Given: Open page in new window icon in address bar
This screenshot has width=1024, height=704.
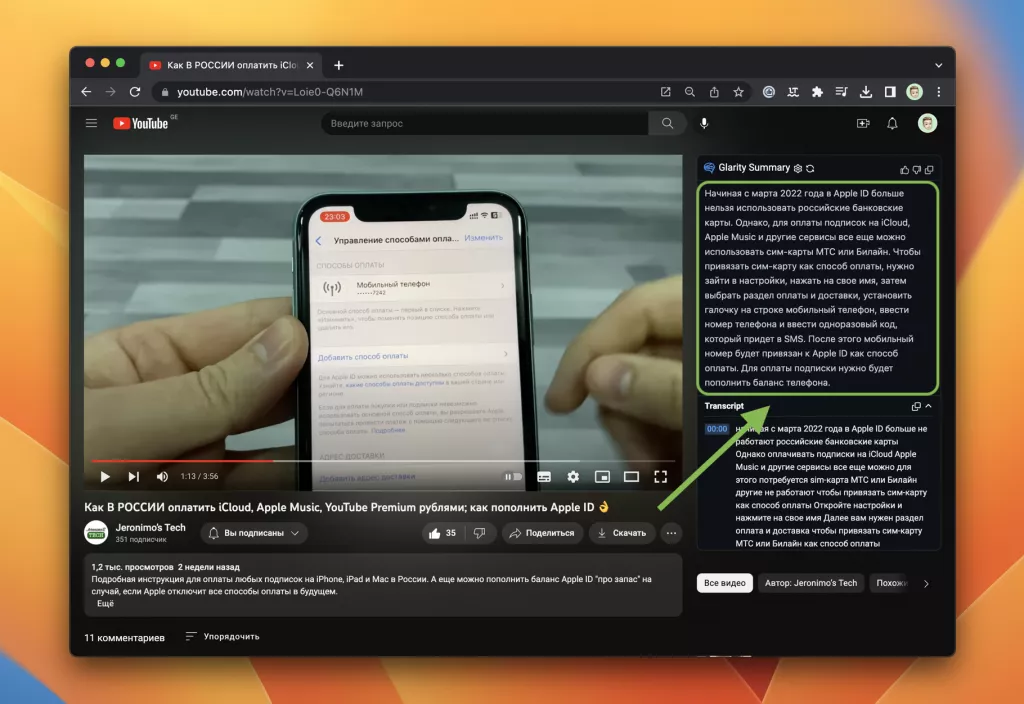Looking at the screenshot, I should click(665, 92).
